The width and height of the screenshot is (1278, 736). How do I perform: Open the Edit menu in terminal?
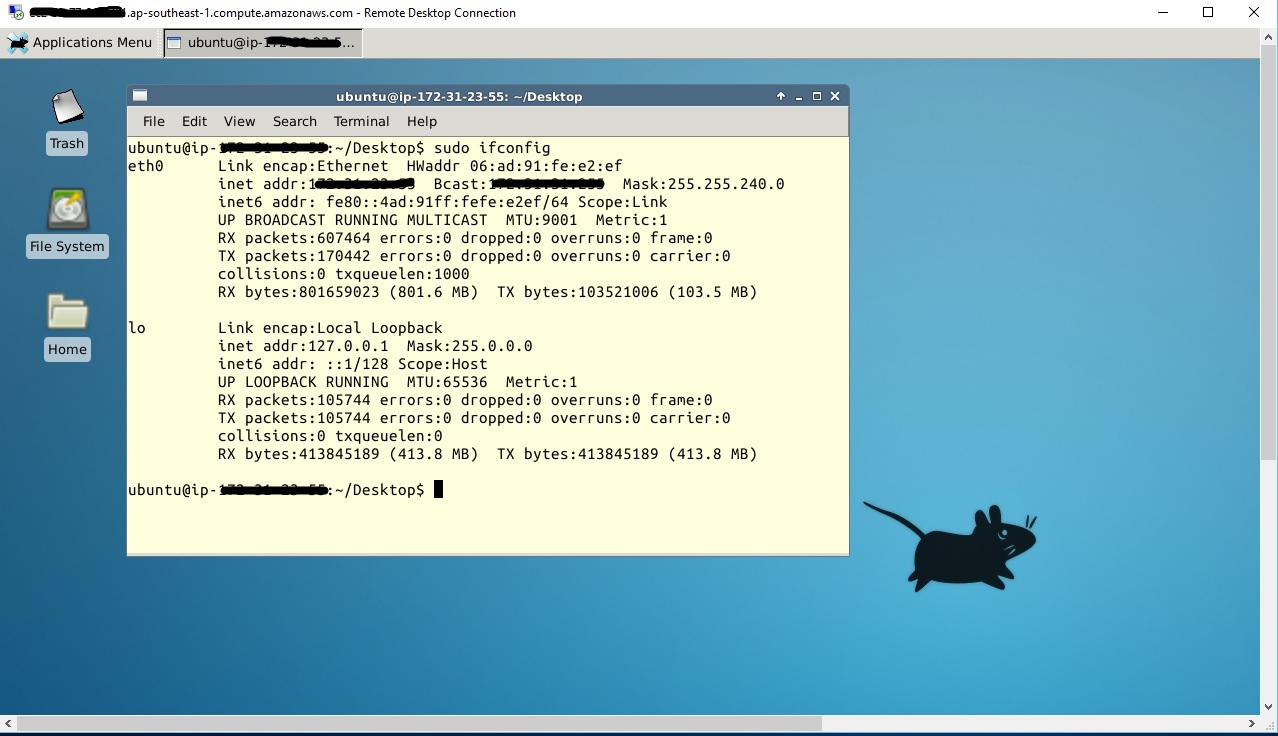coord(194,121)
